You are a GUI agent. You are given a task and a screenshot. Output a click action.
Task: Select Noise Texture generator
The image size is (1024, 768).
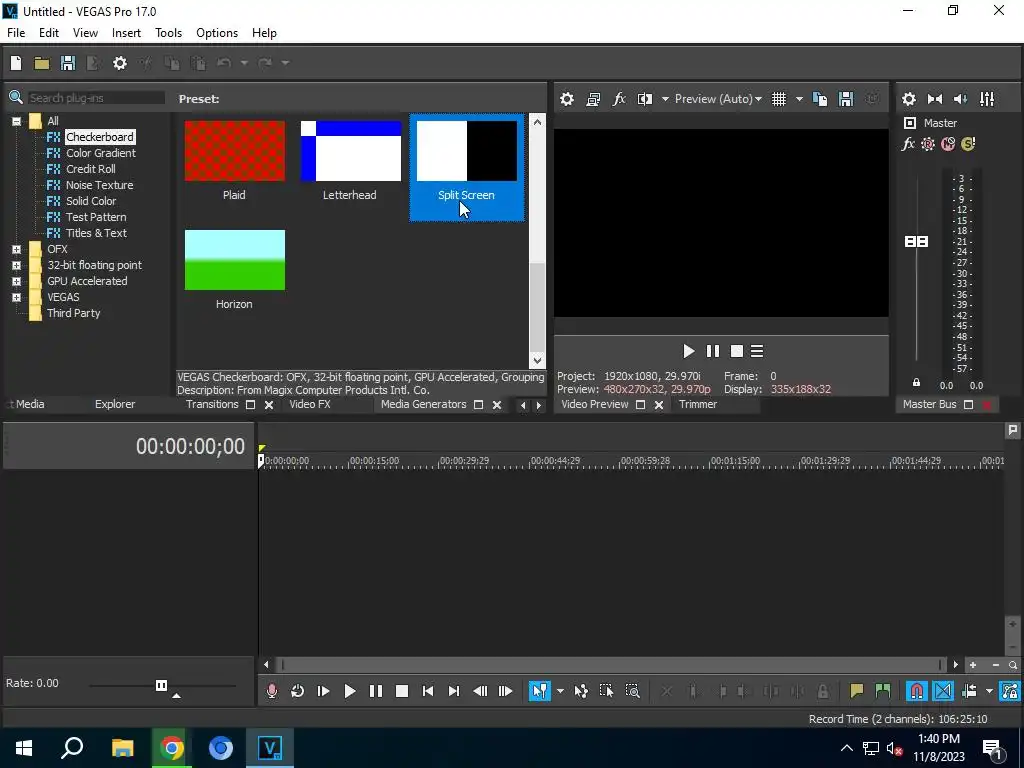[x=99, y=185]
